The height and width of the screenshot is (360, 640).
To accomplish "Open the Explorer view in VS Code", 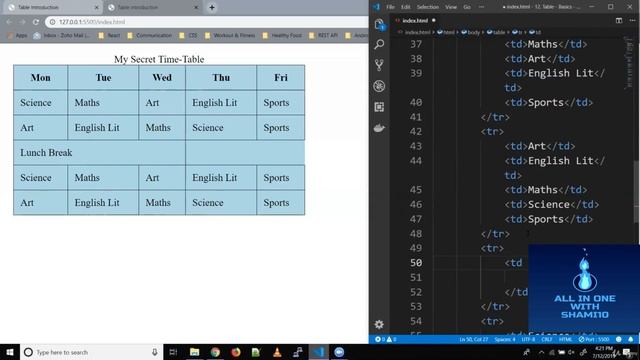I will click(x=380, y=24).
